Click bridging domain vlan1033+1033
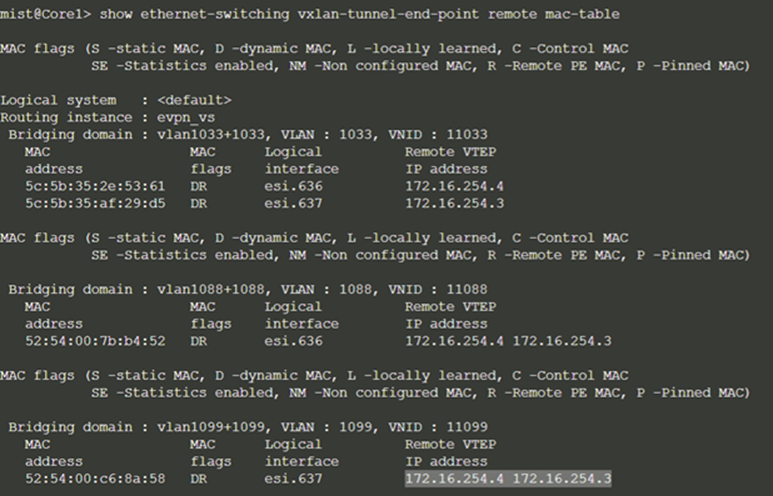This screenshot has width=773, height=496. (199, 134)
